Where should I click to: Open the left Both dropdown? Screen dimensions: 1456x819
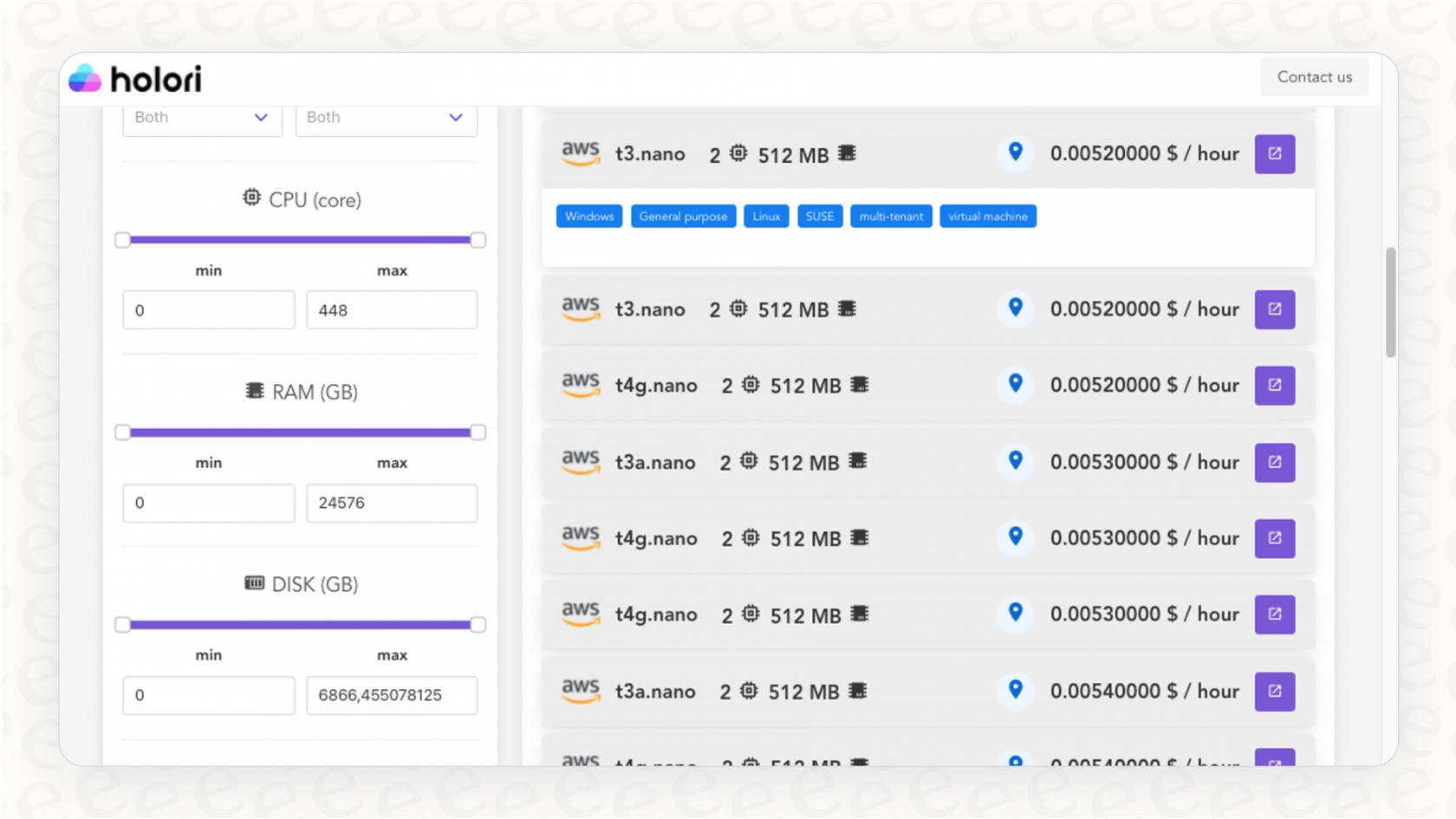tap(201, 118)
